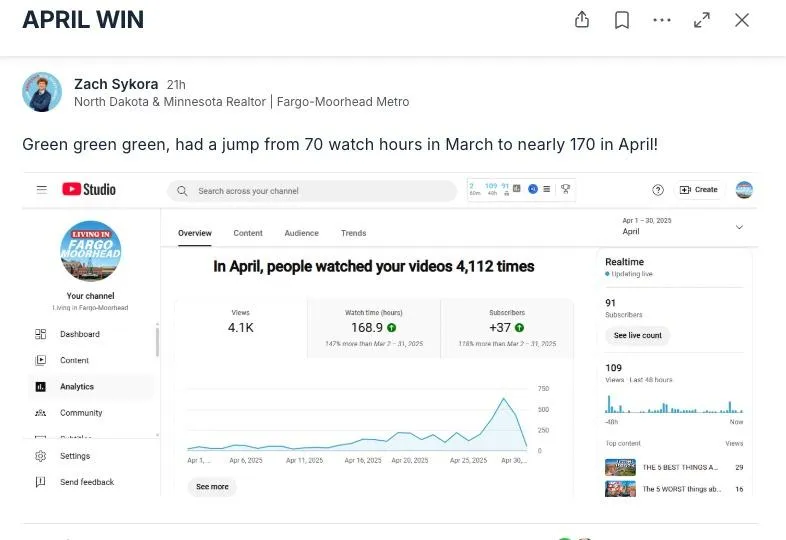Click the See more button under chart
The width and height of the screenshot is (786, 540).
(x=212, y=487)
